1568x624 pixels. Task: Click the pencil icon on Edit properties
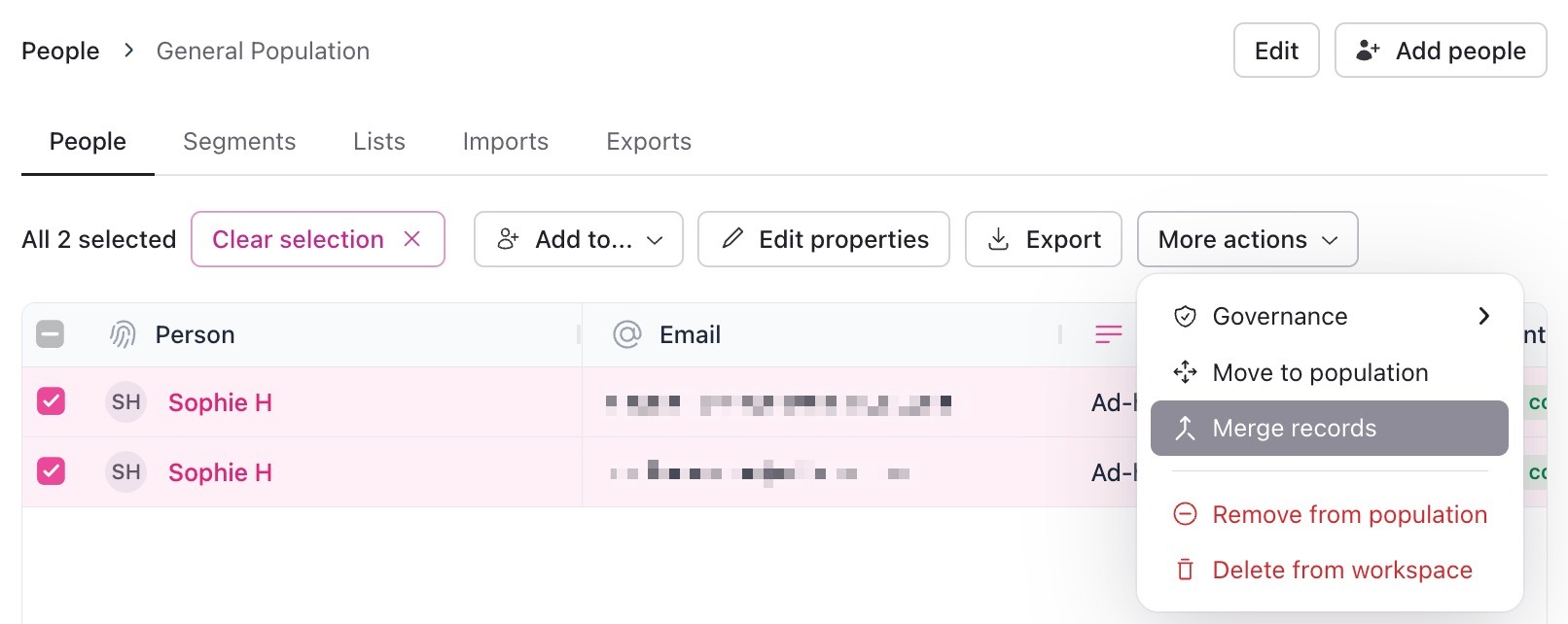click(732, 239)
